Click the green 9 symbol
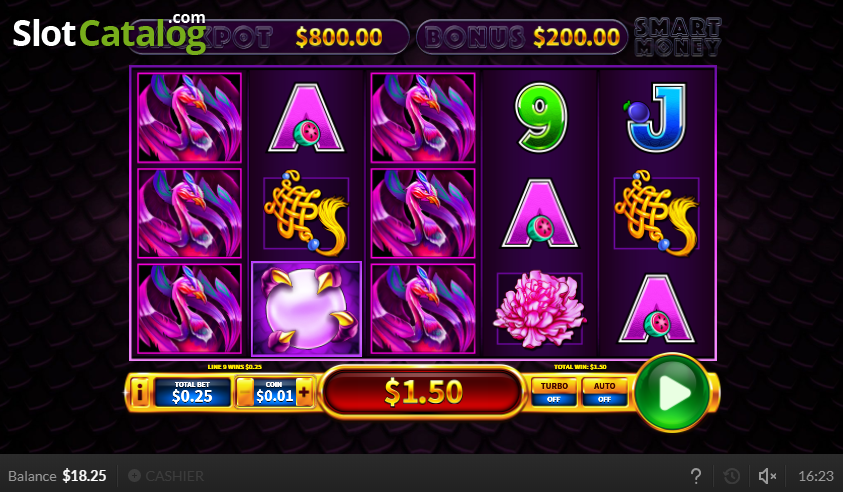843x492 pixels. [x=541, y=117]
